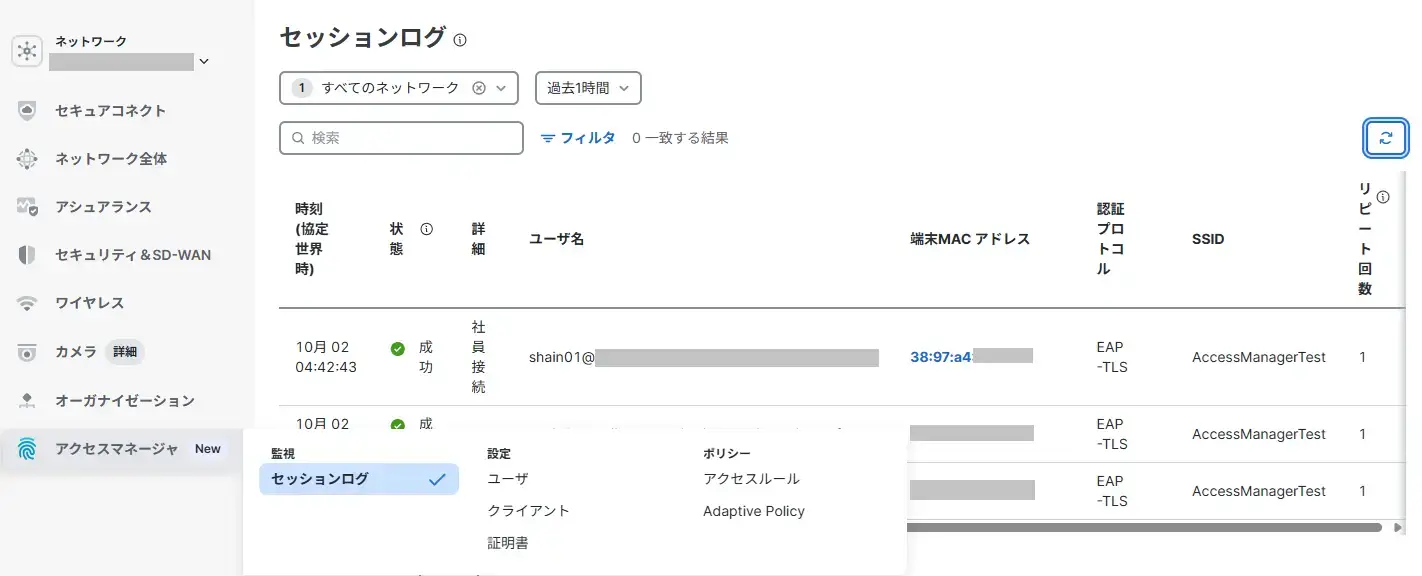
Task: Click the refresh icon button
Action: coord(1385,139)
